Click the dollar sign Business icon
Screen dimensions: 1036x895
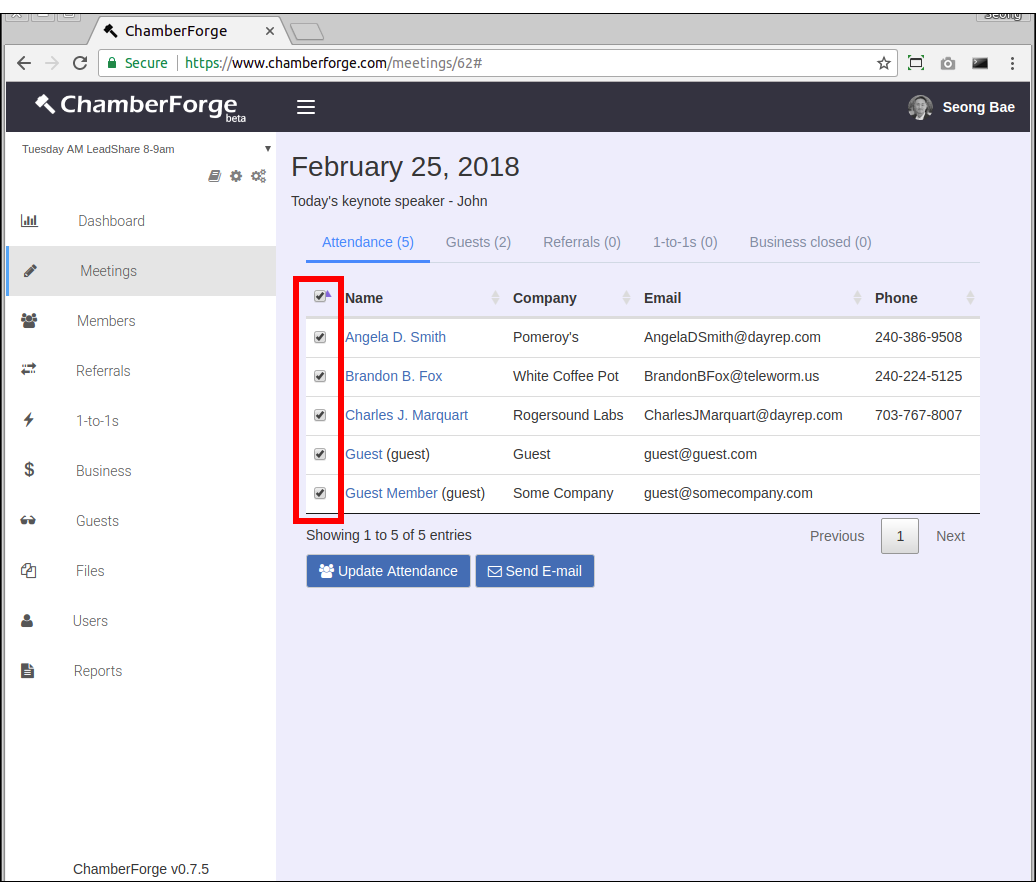29,470
